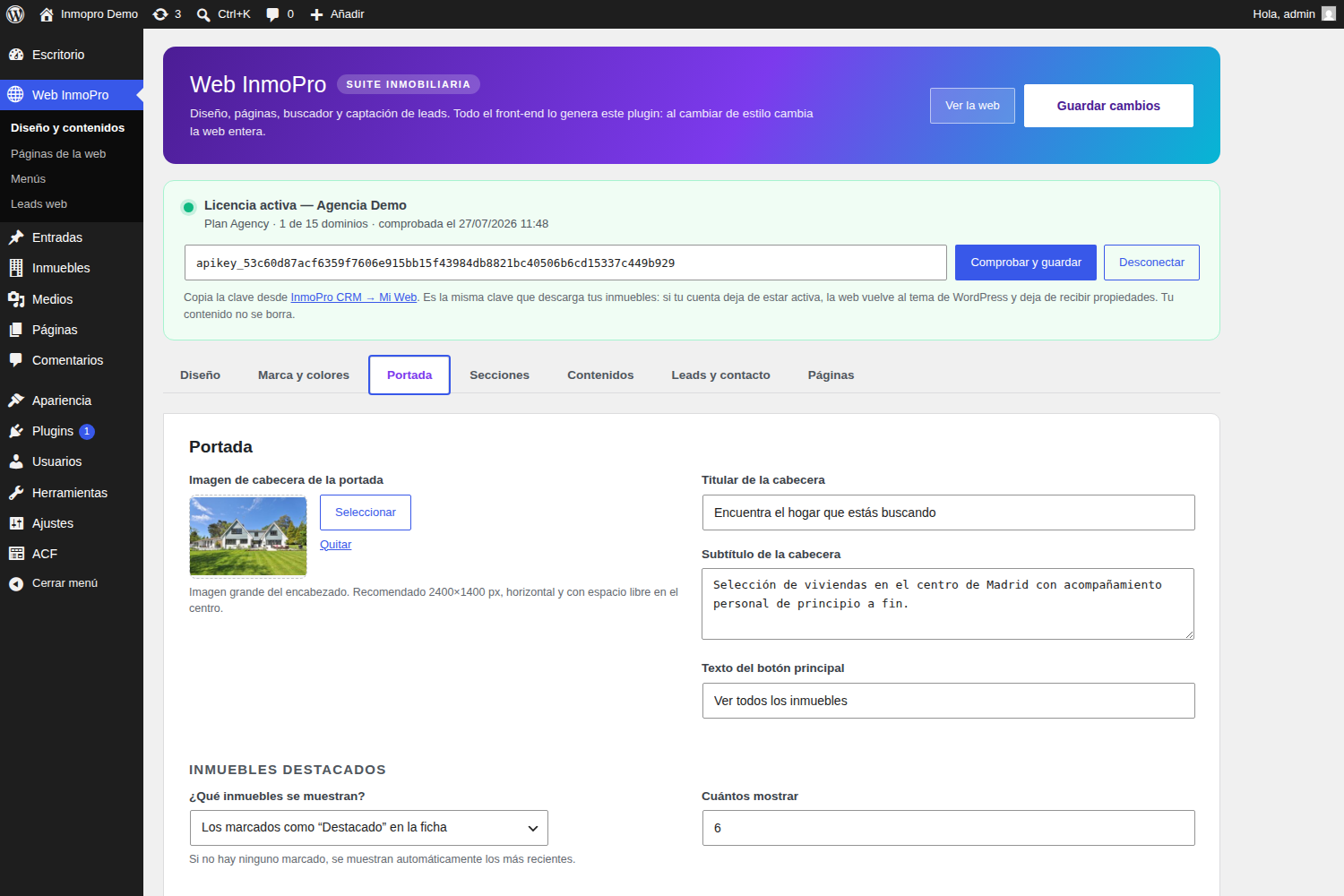
Task: Open the comments bubble icon in the admin bar
Action: point(272,14)
